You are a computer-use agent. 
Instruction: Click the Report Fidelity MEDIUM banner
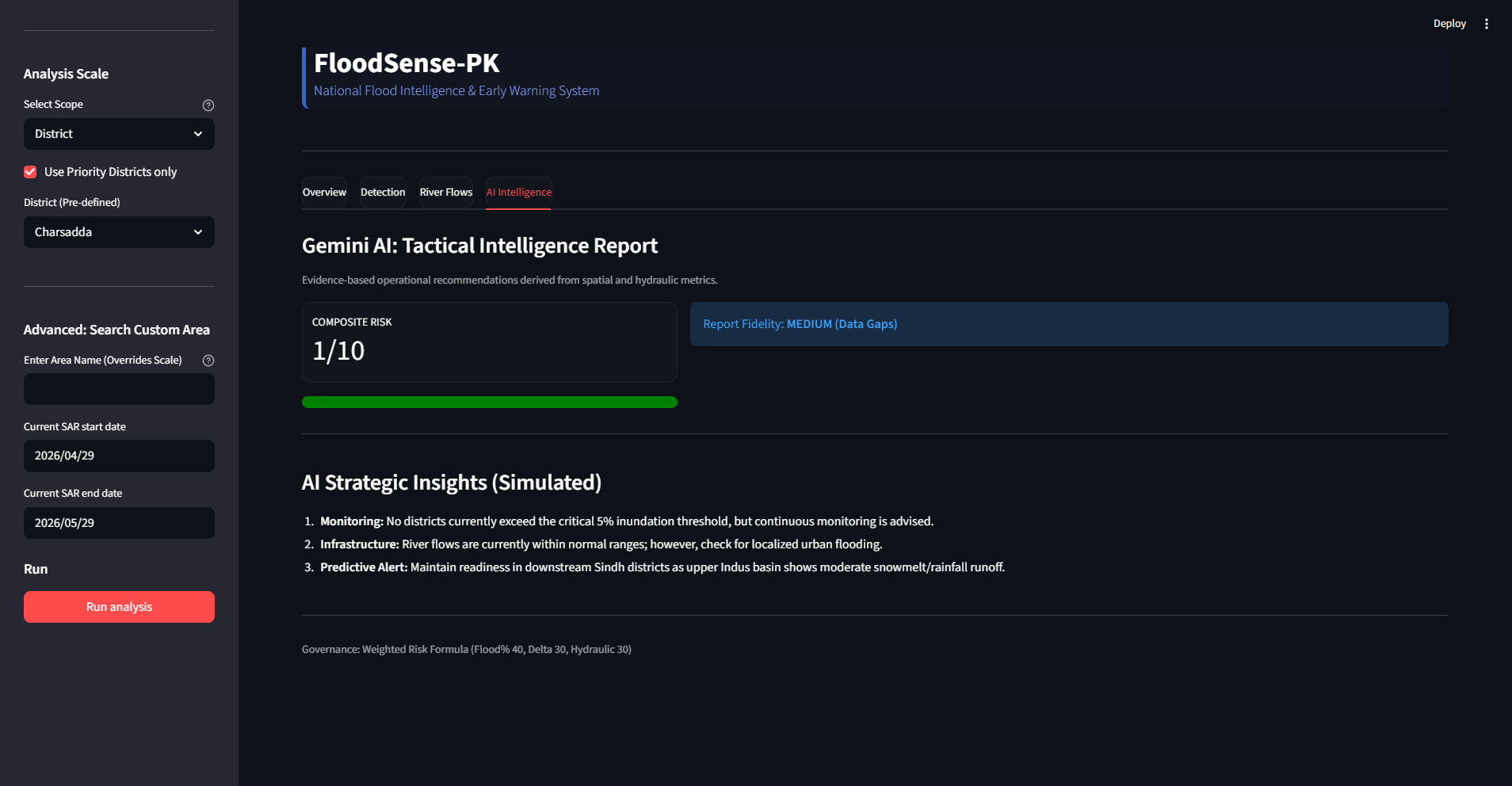pyautogui.click(x=1069, y=324)
